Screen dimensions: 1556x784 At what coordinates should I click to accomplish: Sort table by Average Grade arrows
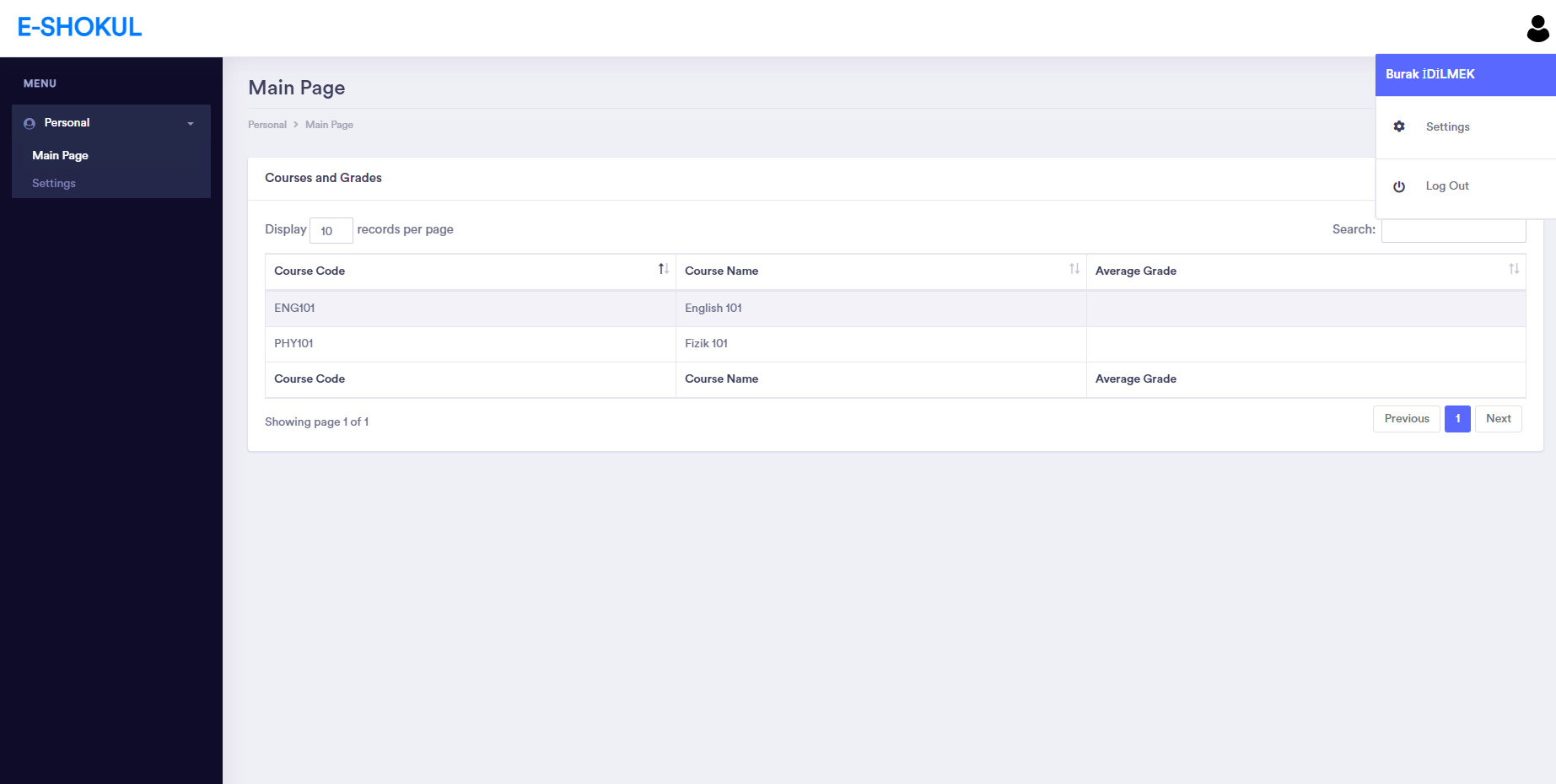tap(1514, 269)
